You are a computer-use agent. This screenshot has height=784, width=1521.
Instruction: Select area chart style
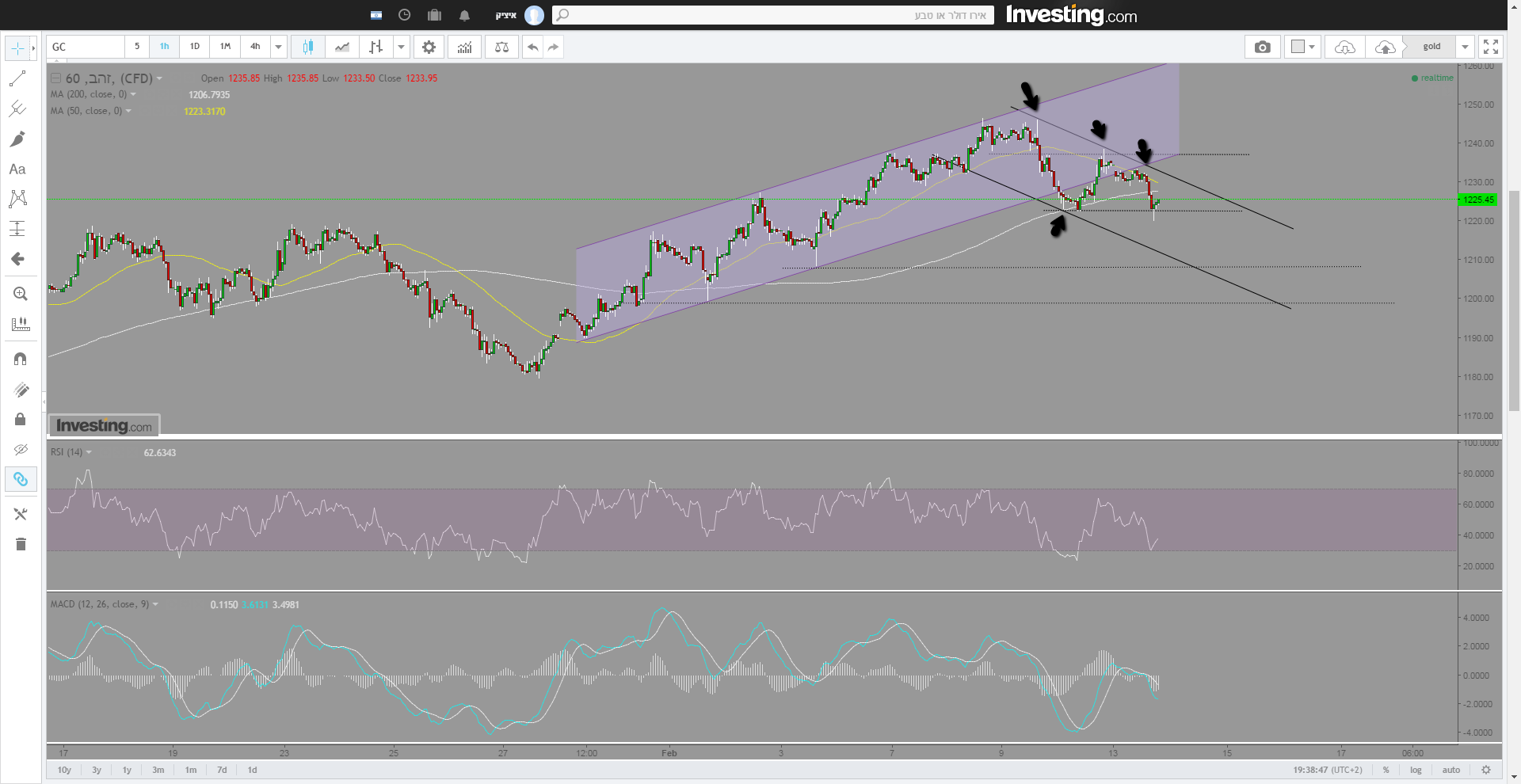[342, 47]
